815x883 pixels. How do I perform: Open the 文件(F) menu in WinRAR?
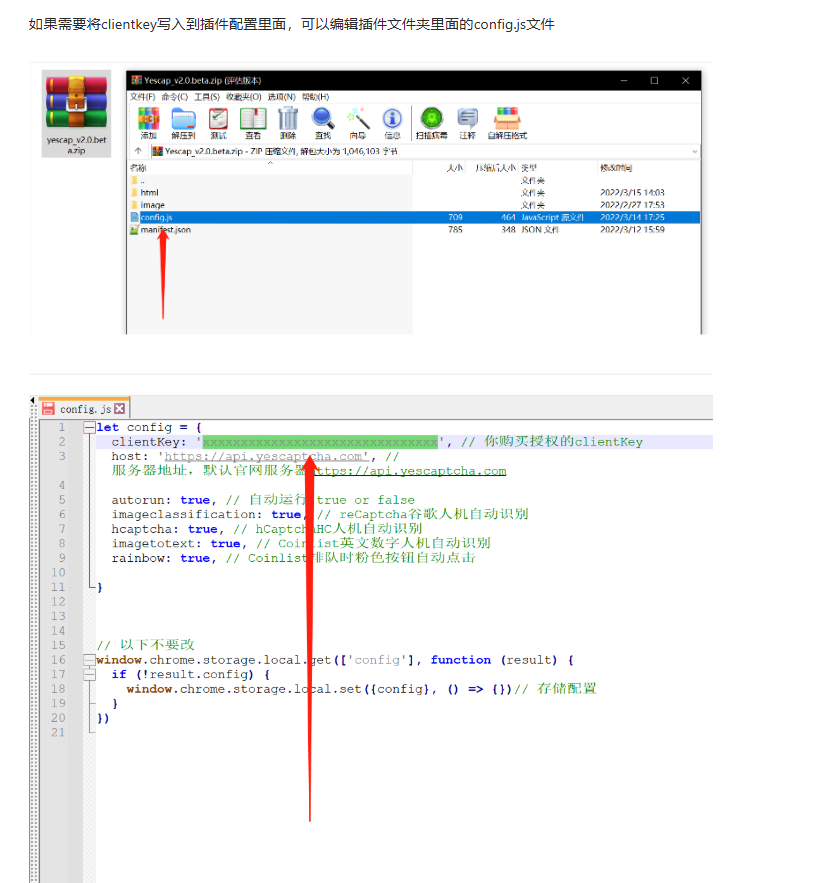point(141,97)
